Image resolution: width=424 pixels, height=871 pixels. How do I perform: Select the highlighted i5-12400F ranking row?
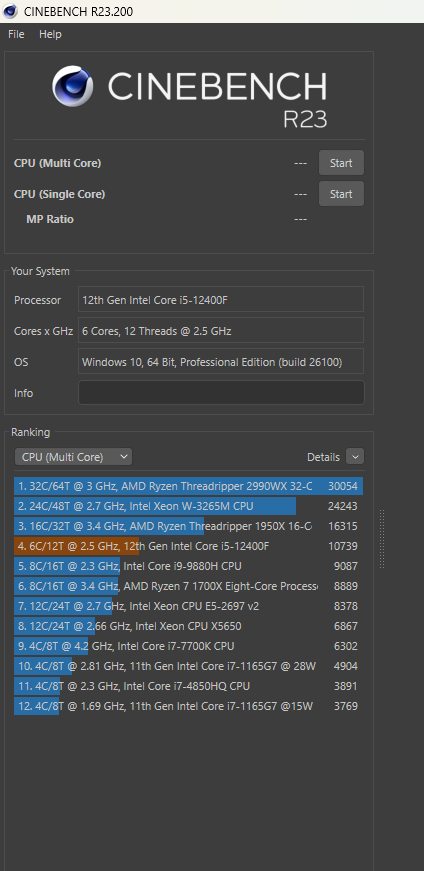[188, 546]
